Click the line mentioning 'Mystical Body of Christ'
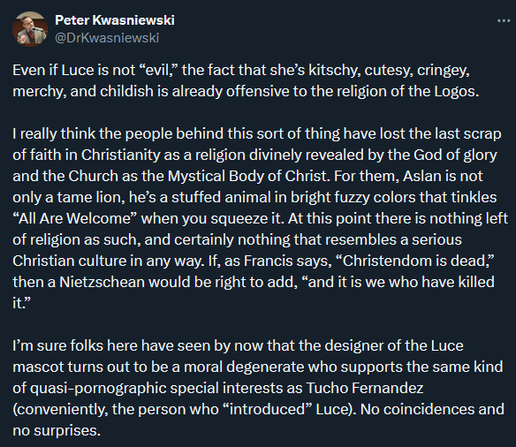 pos(248,176)
